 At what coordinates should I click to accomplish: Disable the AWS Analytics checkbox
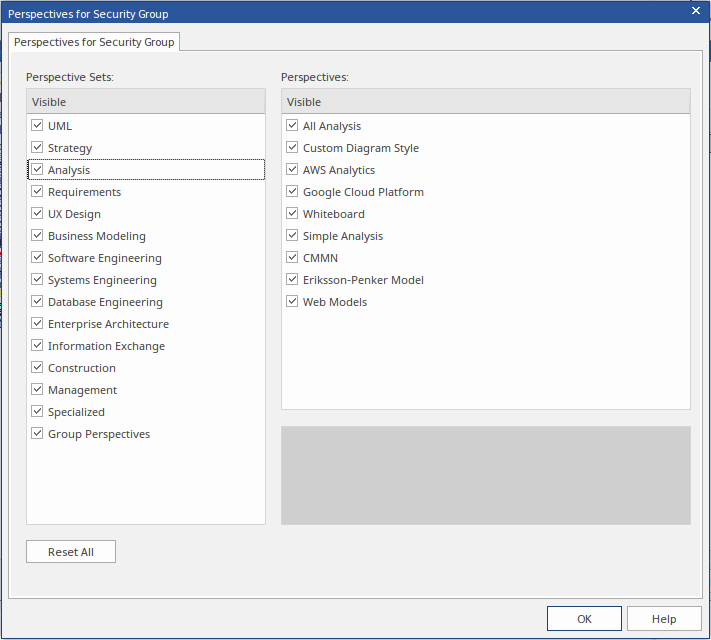tap(292, 170)
